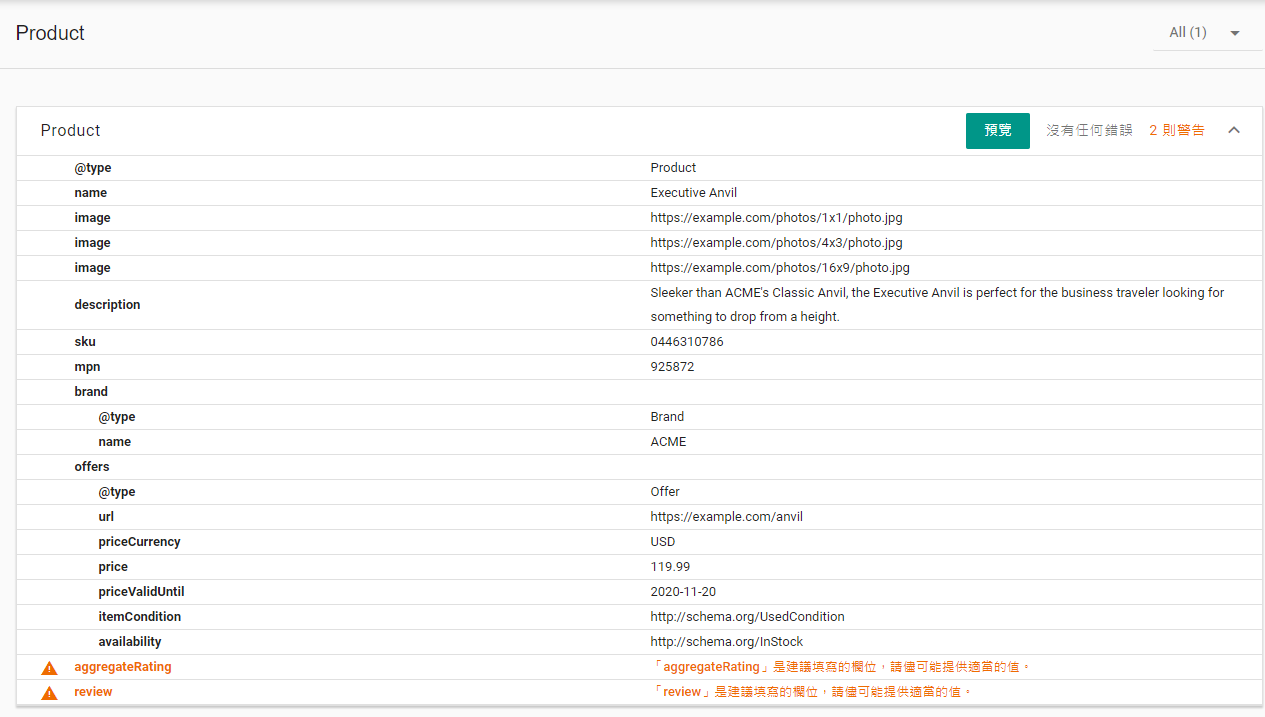Image resolution: width=1265 pixels, height=717 pixels.
Task: Click the aggregateRating warning triangle icon
Action: pos(49,668)
